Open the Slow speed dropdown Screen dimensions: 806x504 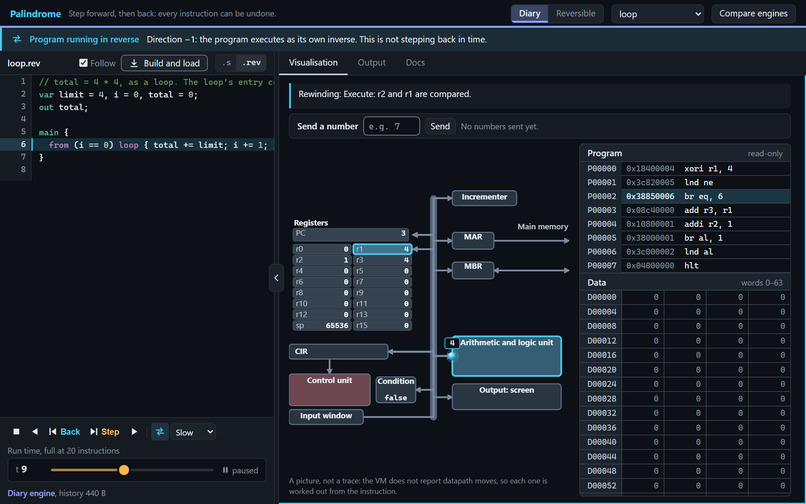click(x=193, y=432)
